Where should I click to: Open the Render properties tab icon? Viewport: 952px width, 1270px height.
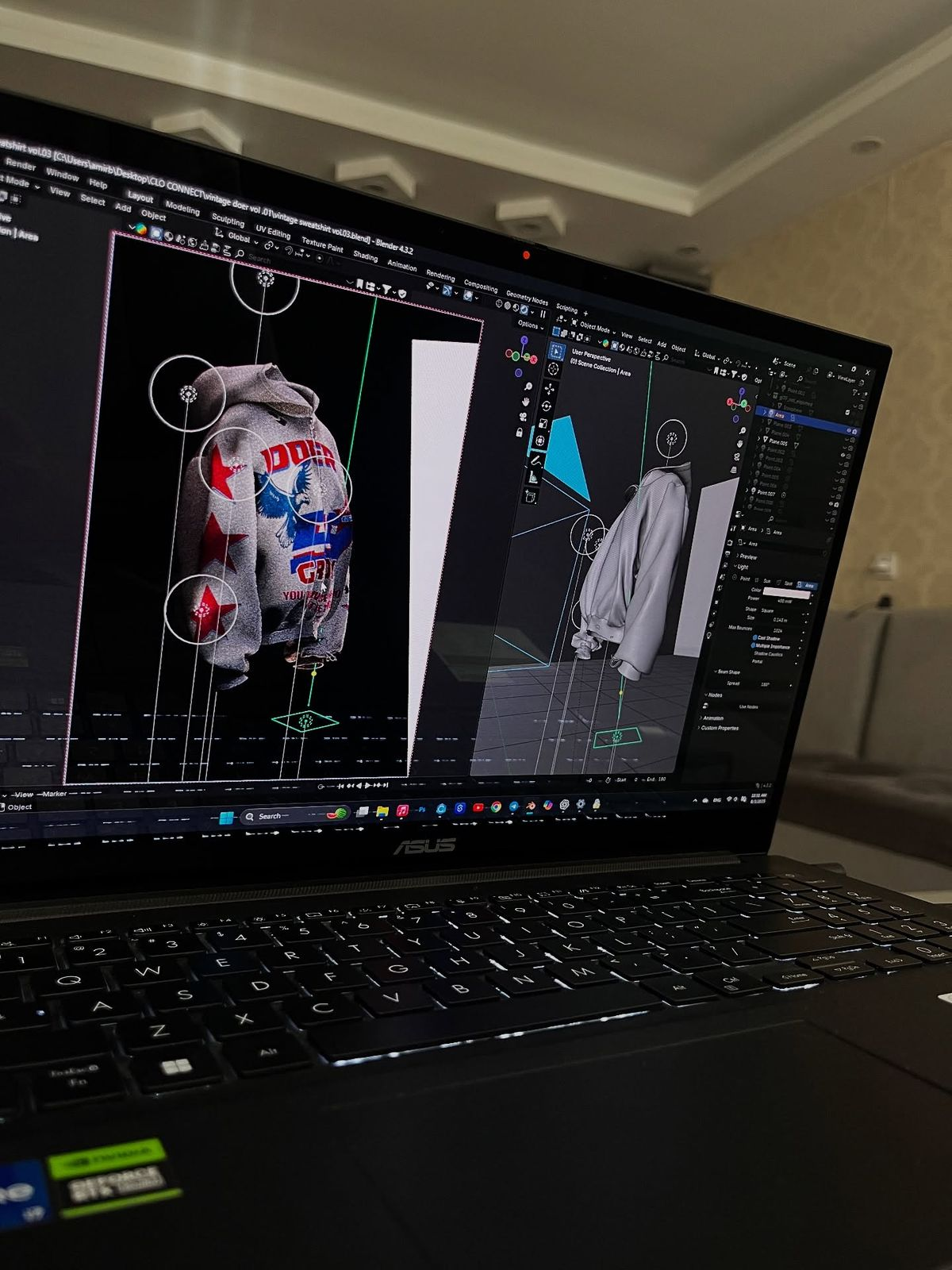point(730,542)
